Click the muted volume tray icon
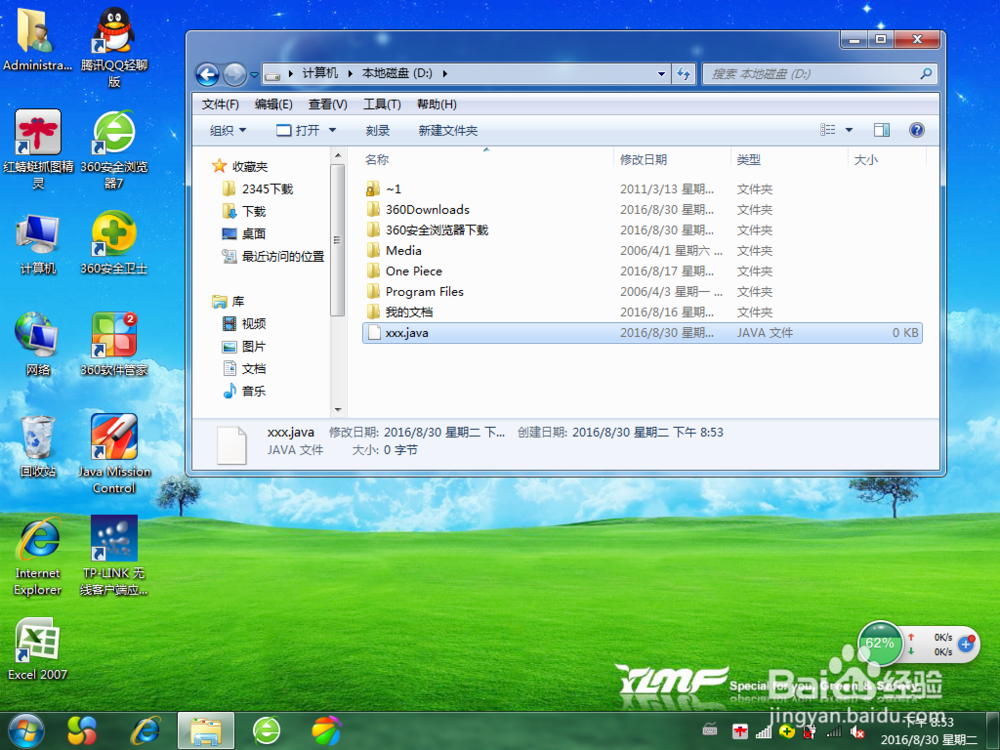The height and width of the screenshot is (750, 1000). point(857,732)
